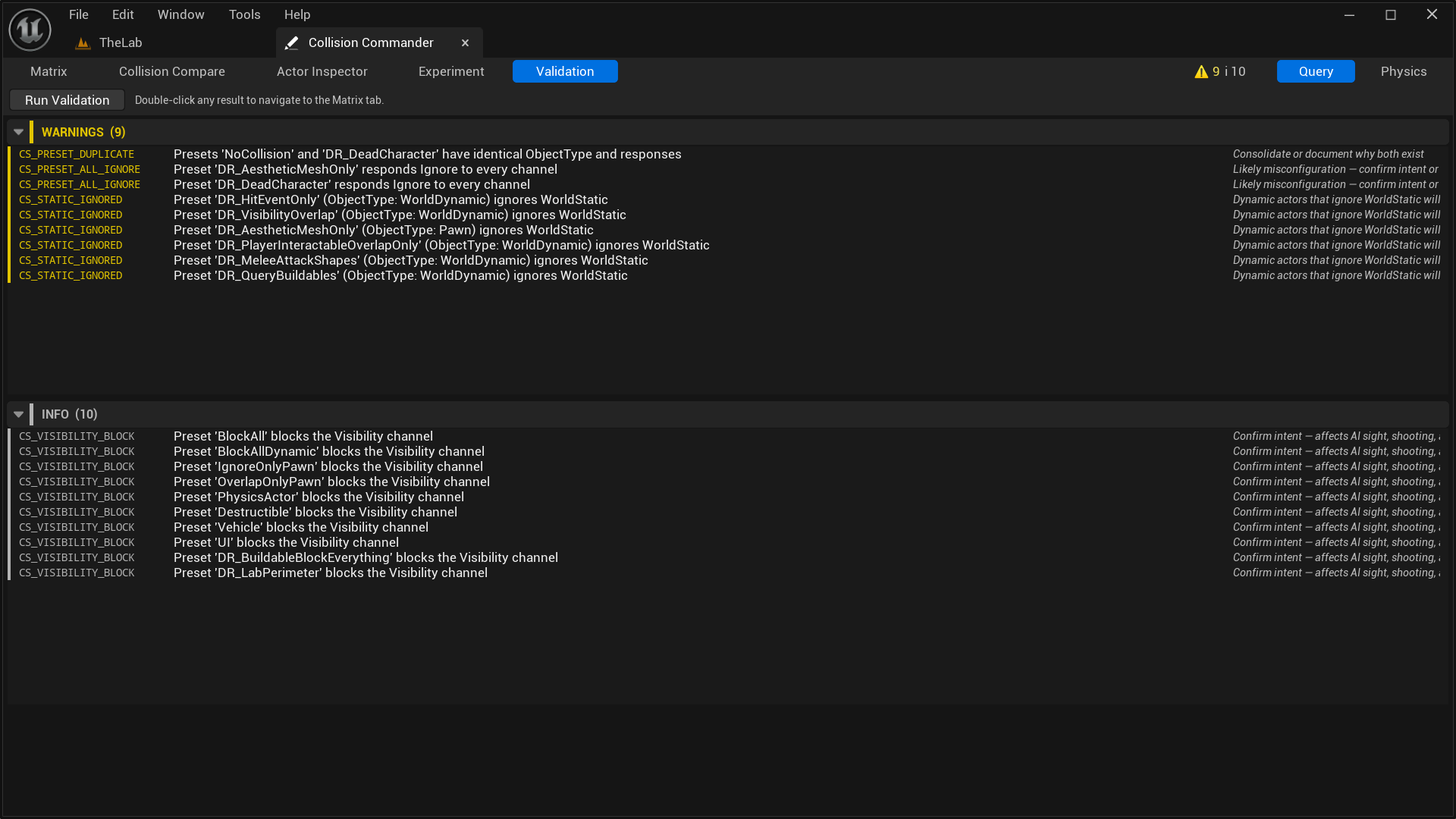Switch to the Physics tab
The width and height of the screenshot is (1456, 819).
[1403, 71]
